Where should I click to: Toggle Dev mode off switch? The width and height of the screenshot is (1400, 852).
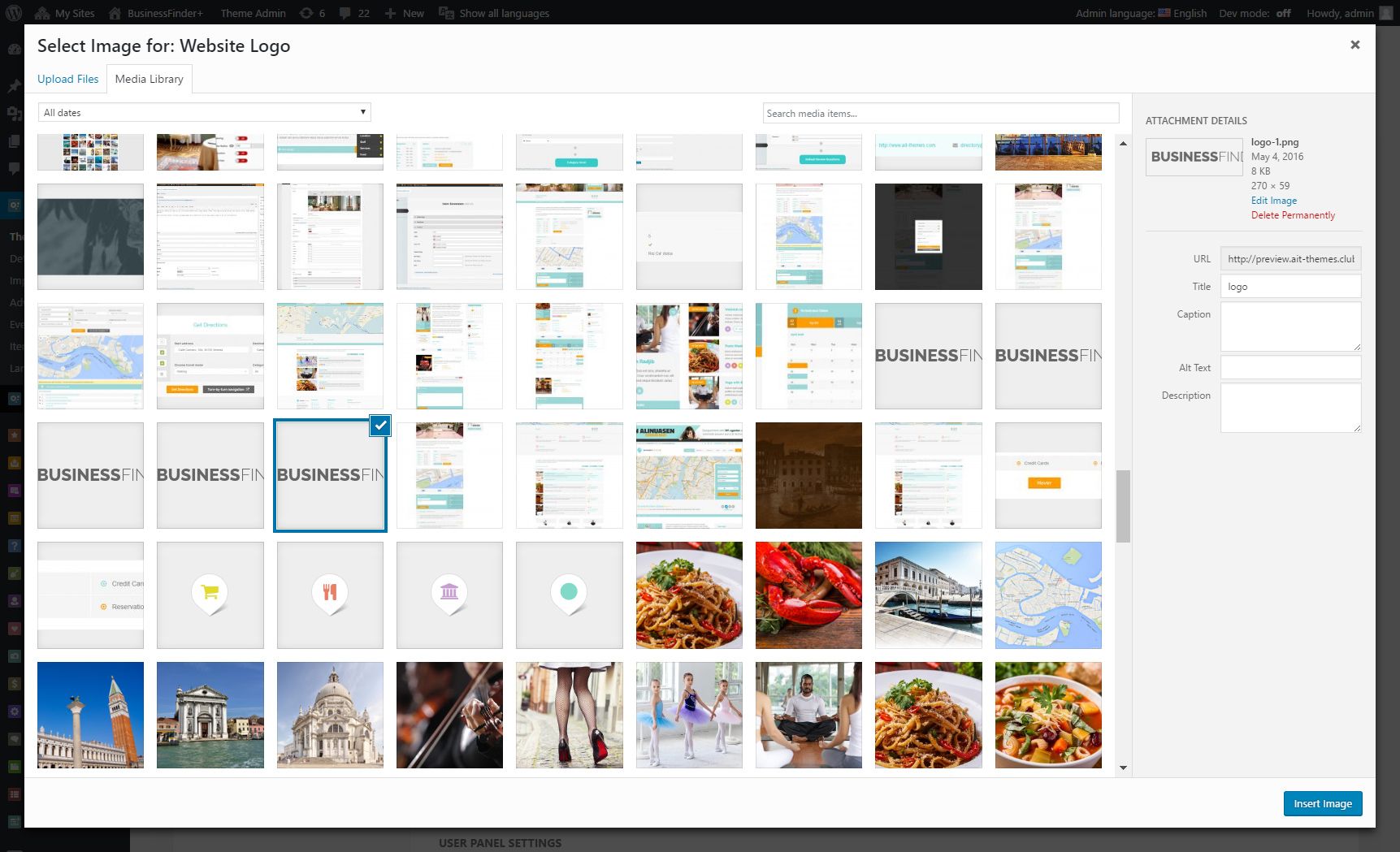pyautogui.click(x=1255, y=13)
